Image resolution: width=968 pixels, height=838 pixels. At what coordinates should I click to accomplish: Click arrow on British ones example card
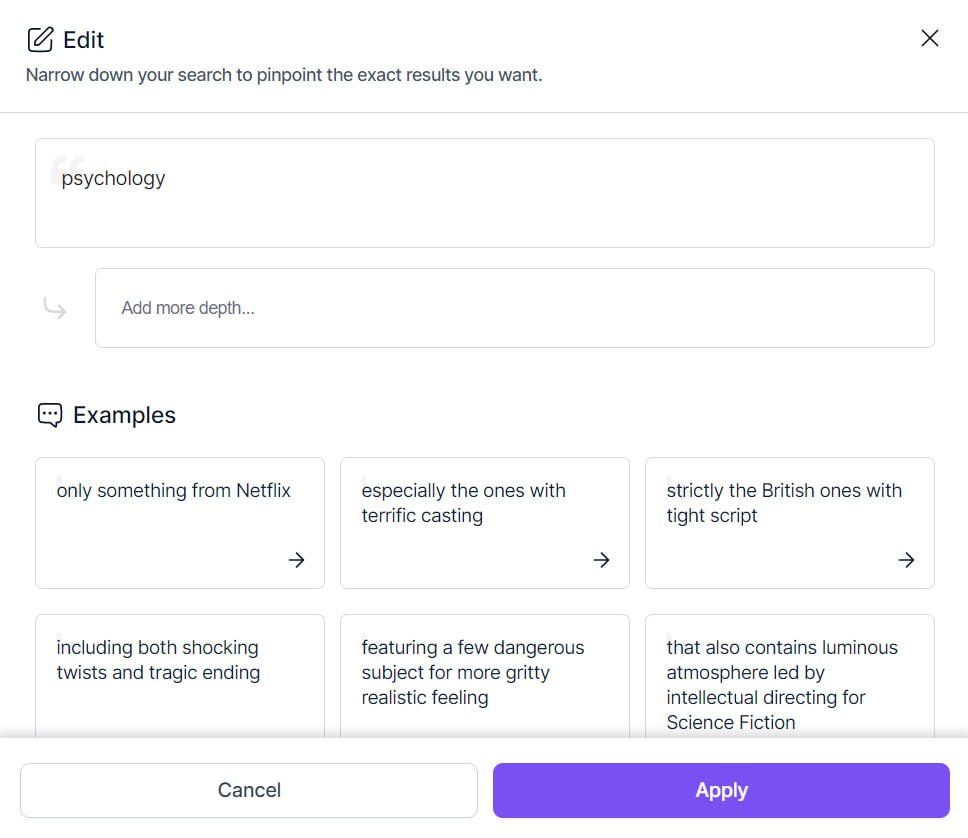906,560
